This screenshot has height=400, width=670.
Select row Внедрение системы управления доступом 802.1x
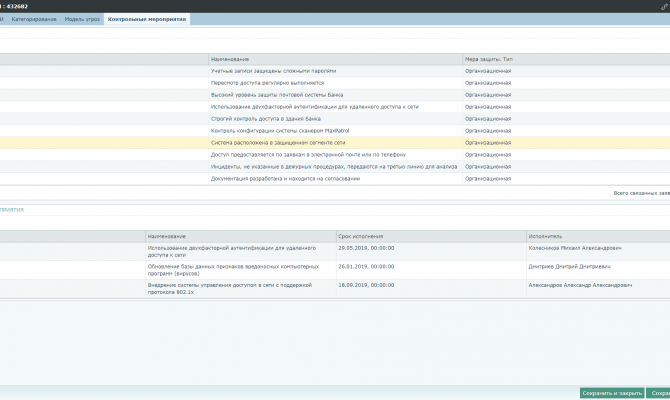(335, 289)
